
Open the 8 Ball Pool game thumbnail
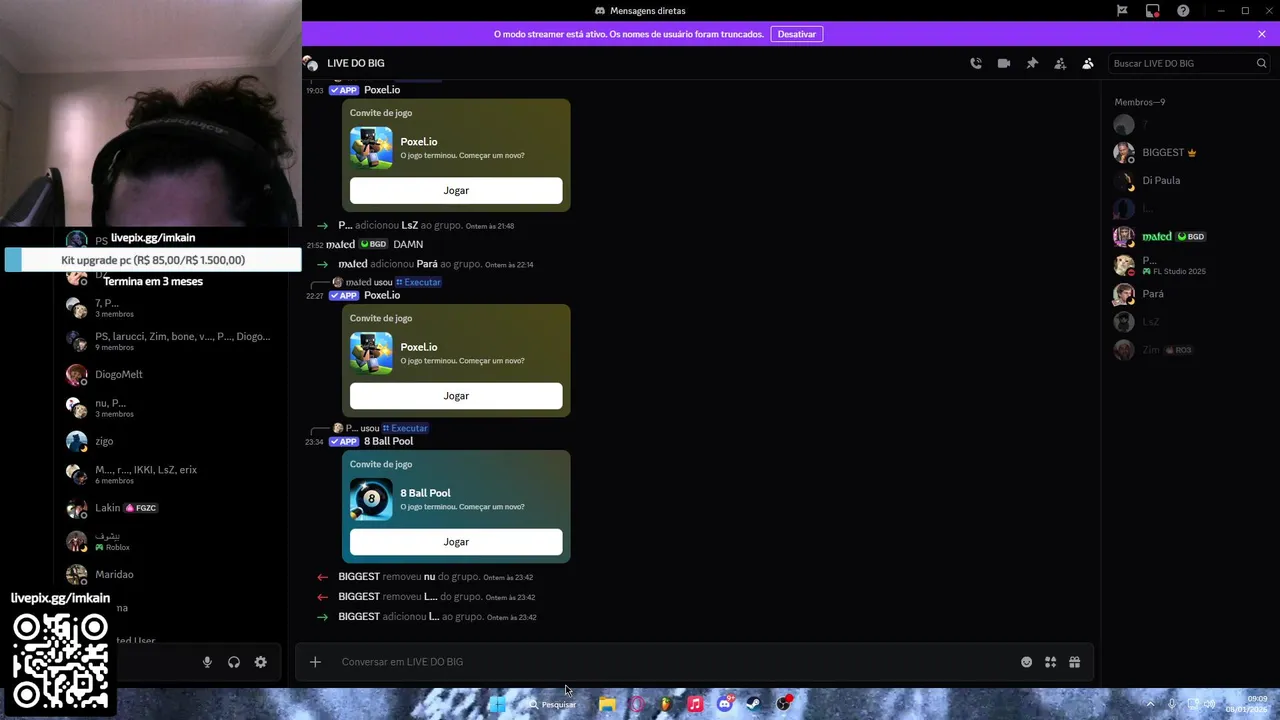(371, 499)
